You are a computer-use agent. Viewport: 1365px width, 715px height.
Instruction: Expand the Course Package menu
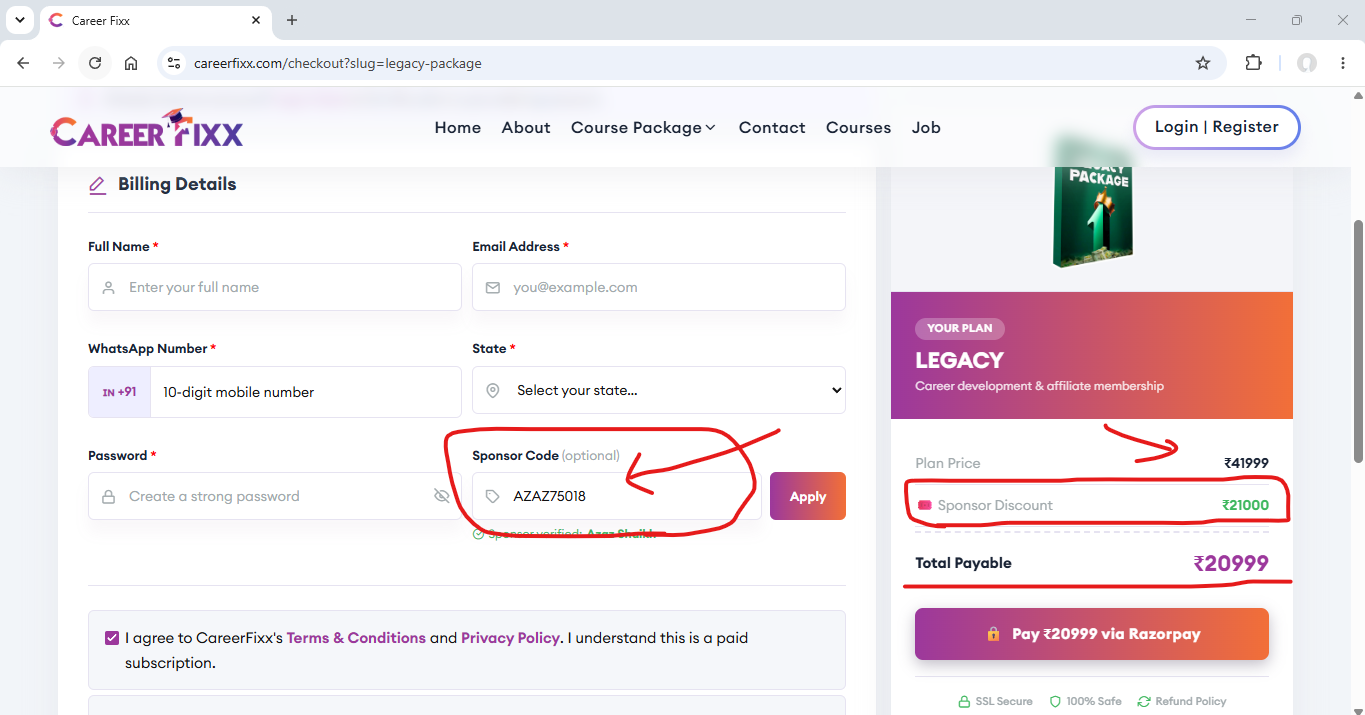pos(643,128)
